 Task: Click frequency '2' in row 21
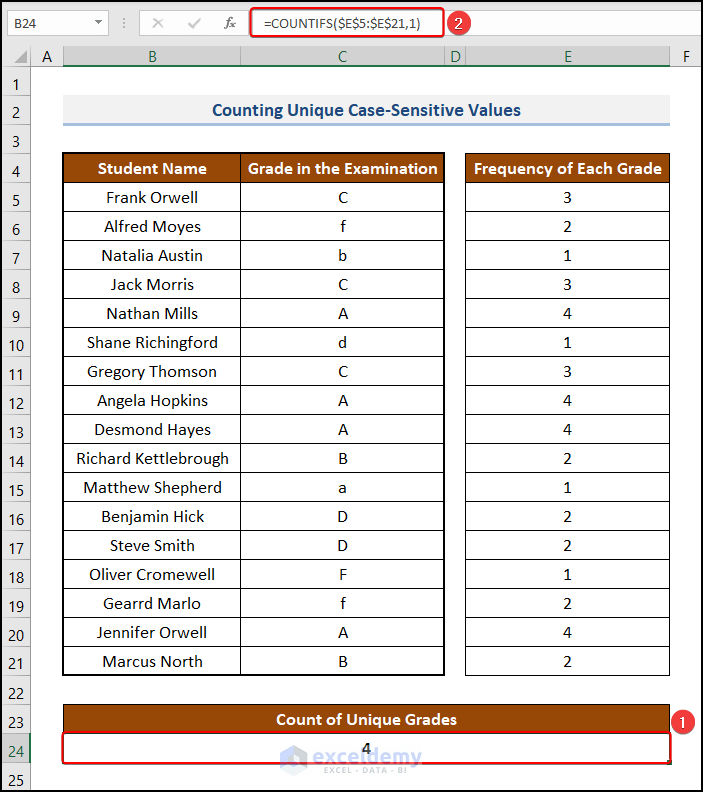click(x=568, y=662)
